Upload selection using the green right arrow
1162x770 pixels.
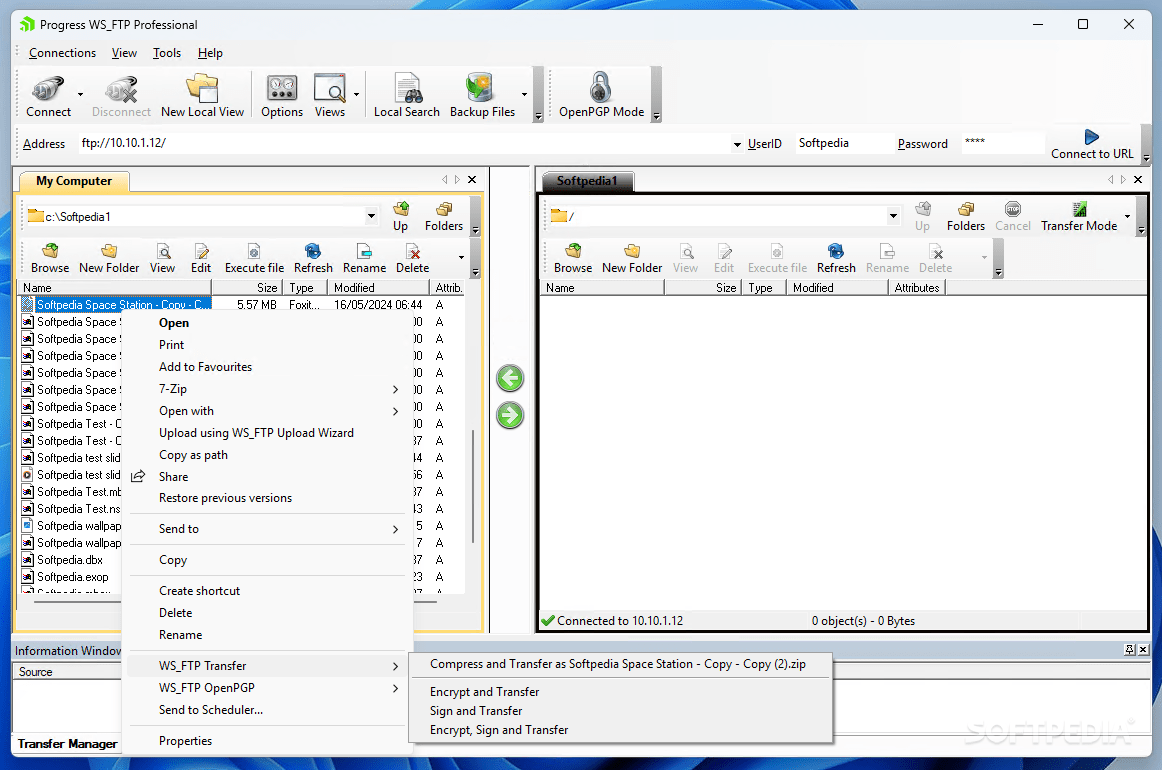pos(510,414)
